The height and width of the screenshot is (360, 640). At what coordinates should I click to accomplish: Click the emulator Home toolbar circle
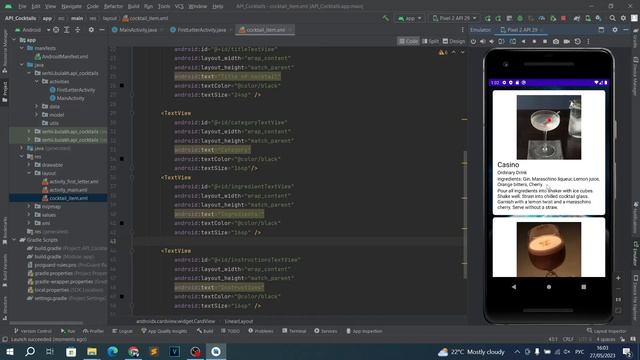point(534,42)
